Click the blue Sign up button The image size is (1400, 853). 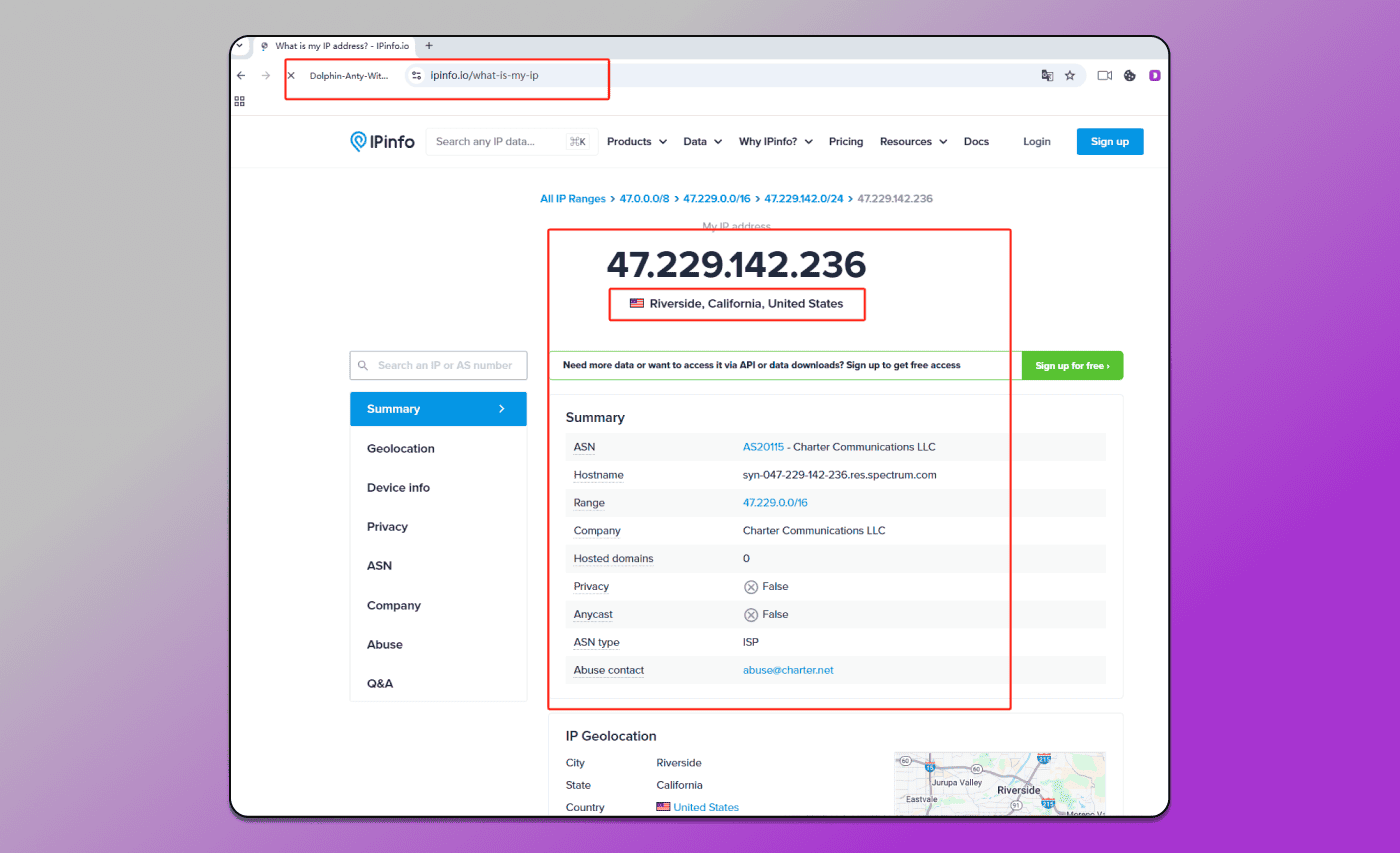[1110, 142]
